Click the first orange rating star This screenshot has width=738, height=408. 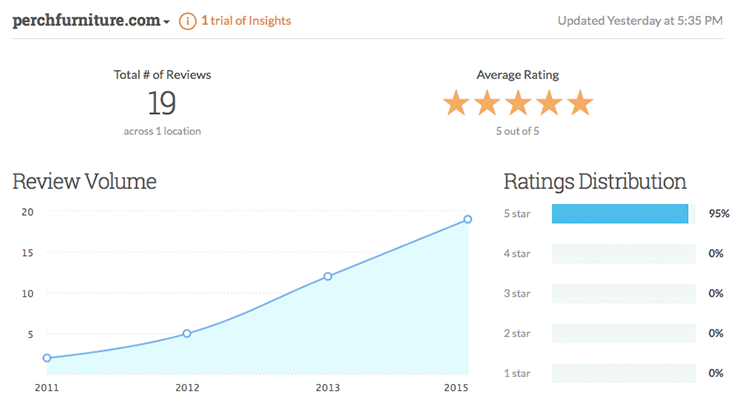click(457, 103)
